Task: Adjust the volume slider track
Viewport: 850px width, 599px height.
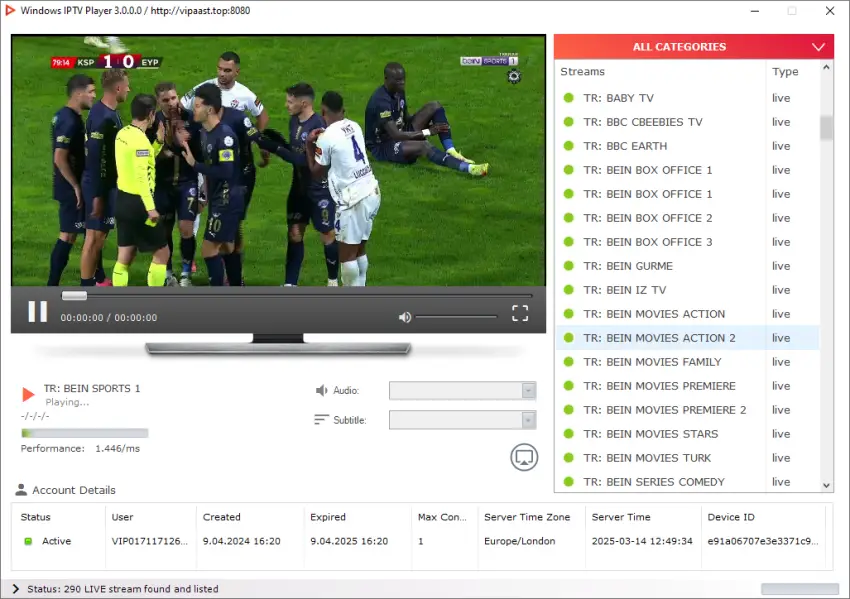Action: click(x=456, y=317)
